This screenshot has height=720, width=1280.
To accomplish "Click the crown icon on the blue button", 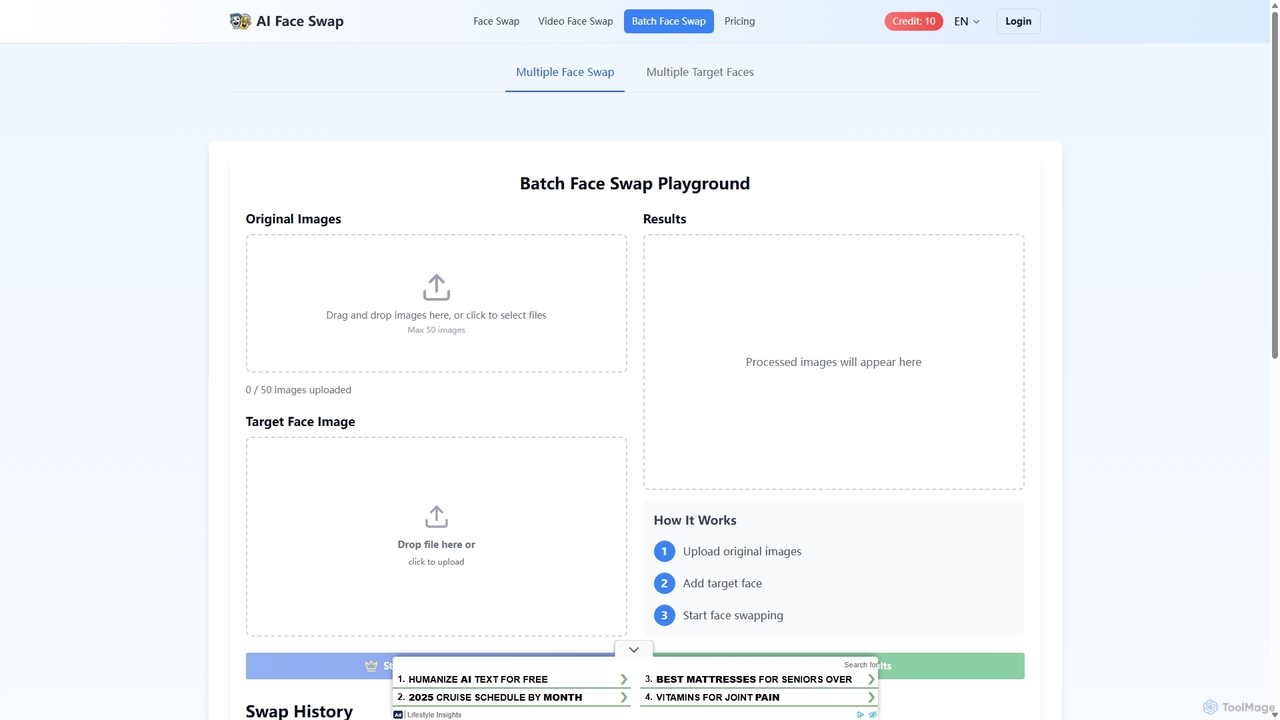I will (372, 666).
